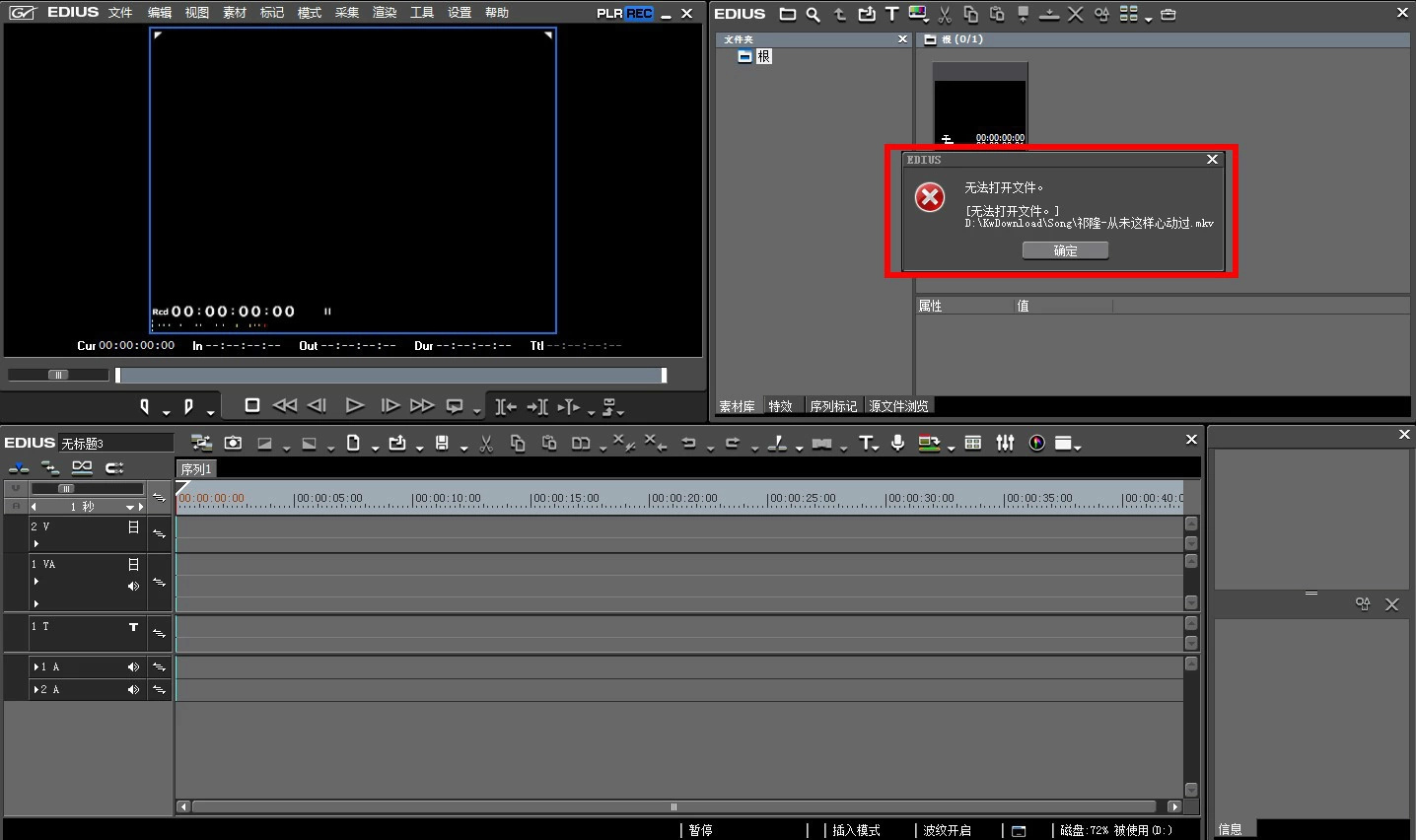Screen dimensions: 1416x840
Task: Click the audio mixer icon in timeline toolbar
Action: point(1005,443)
